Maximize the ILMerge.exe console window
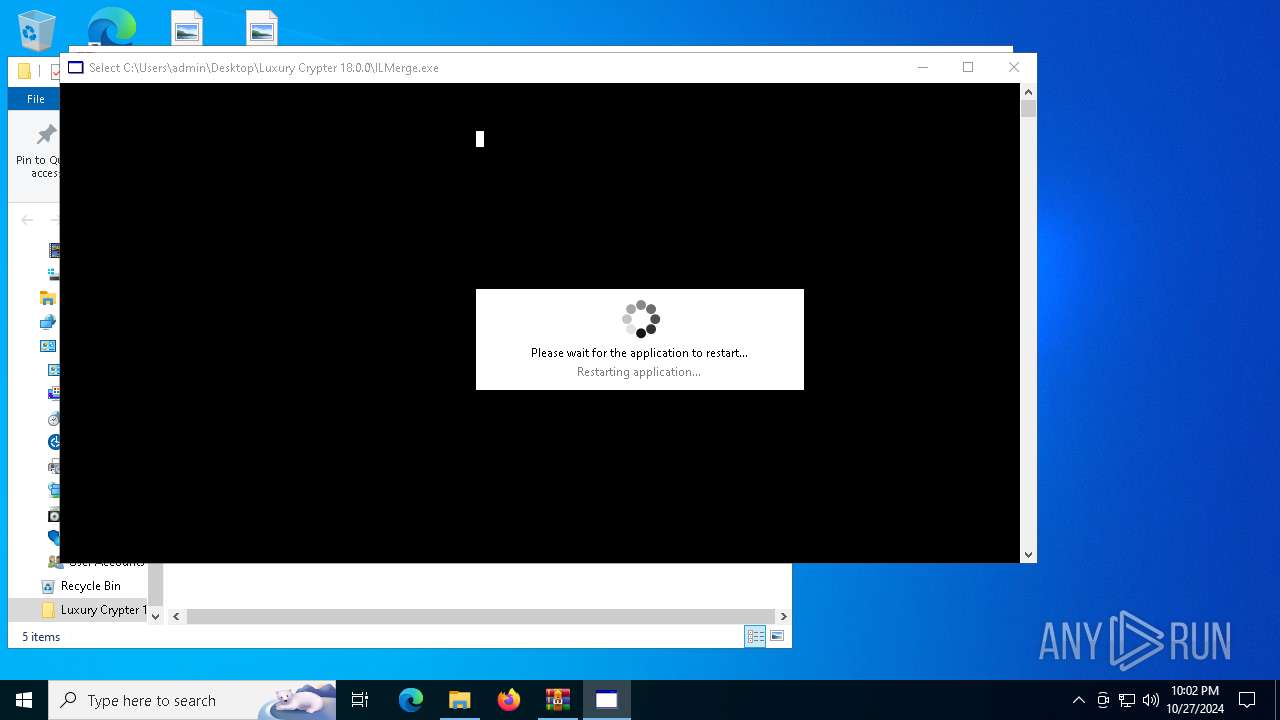Screen dimensions: 1280x720 (968, 68)
